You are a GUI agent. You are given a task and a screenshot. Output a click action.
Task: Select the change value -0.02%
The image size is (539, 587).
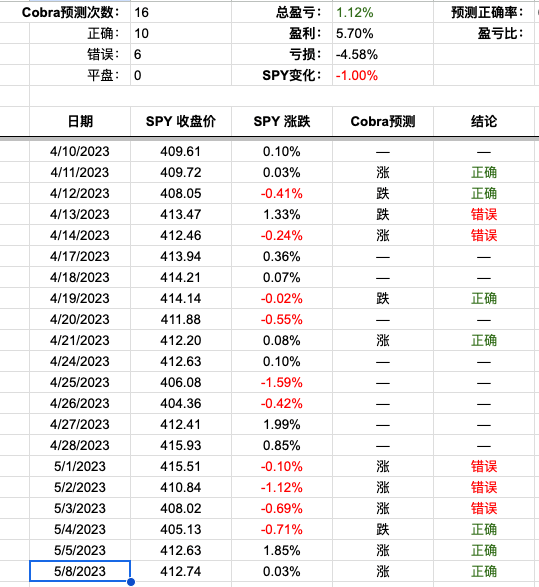tap(282, 298)
